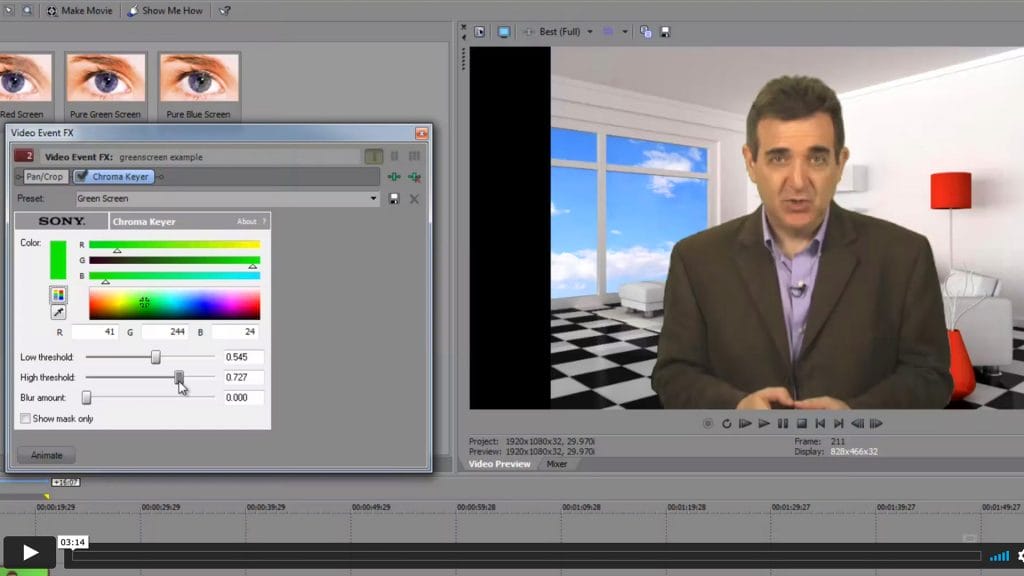
Task: Close the Video Event FX window
Action: 421,133
